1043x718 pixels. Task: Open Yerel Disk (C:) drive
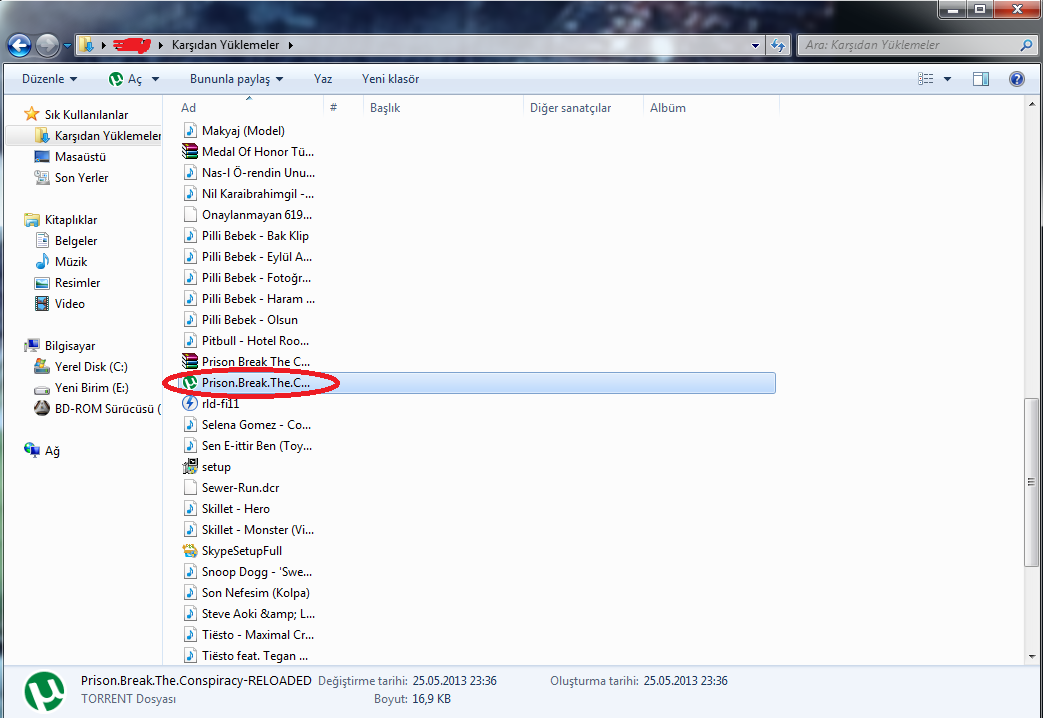coord(80,367)
